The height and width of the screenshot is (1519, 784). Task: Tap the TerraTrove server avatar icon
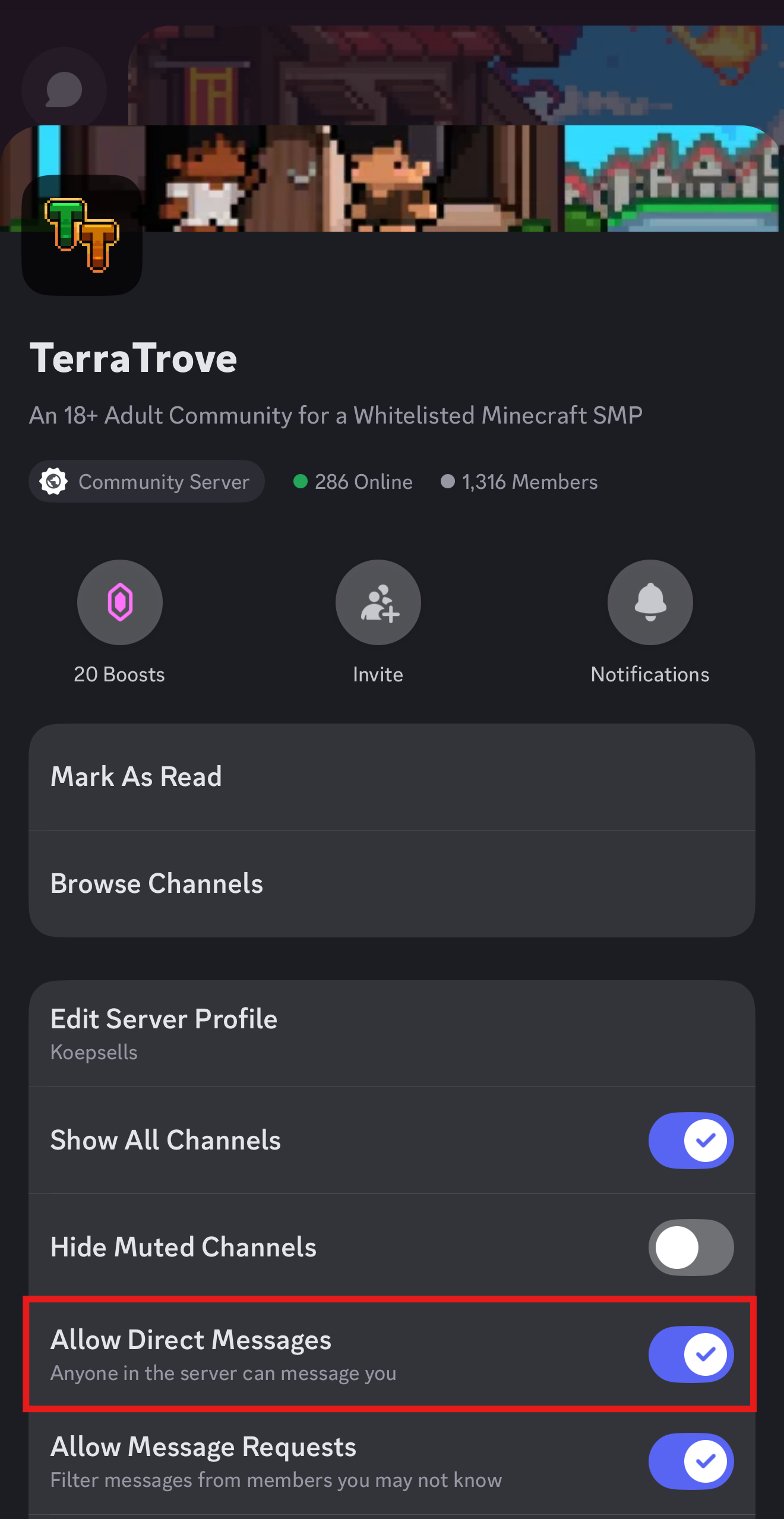(x=82, y=235)
